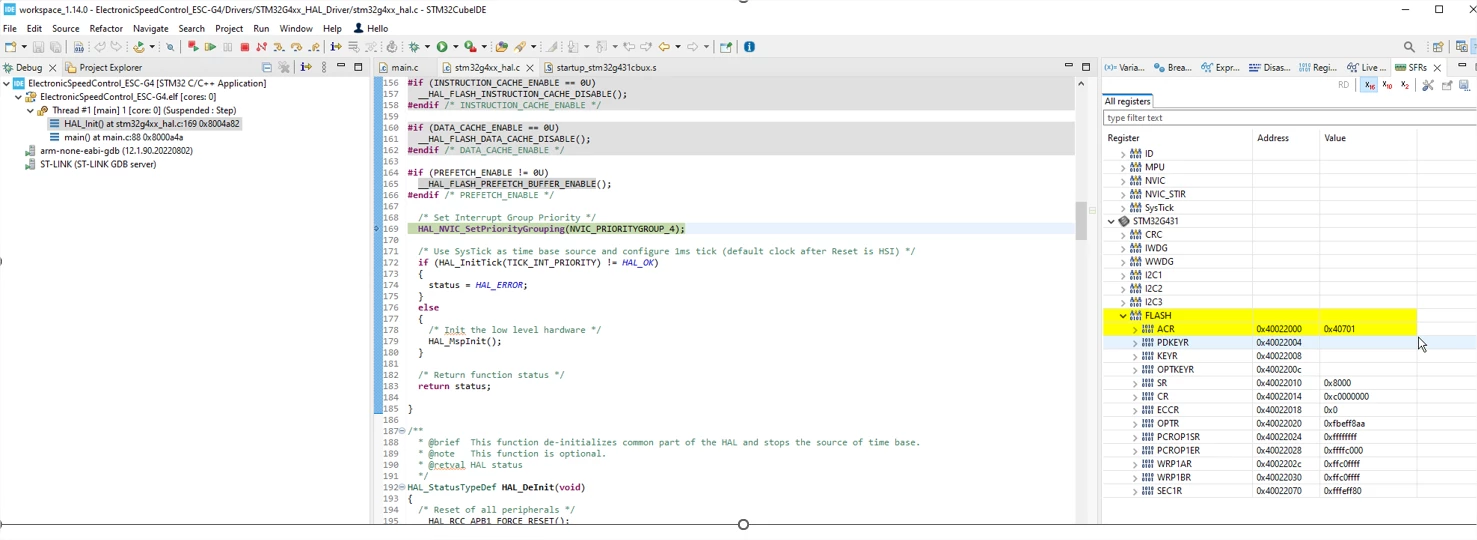Collapse the STM32G431 device node
Image resolution: width=1477 pixels, height=540 pixels.
[x=1111, y=221]
